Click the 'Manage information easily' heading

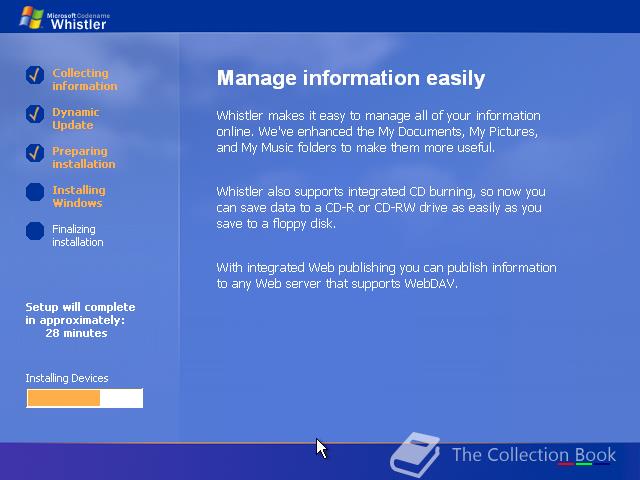[x=351, y=78]
